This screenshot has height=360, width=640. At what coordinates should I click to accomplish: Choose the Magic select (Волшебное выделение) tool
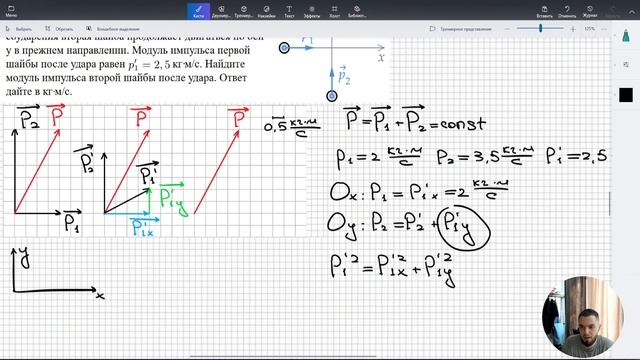click(113, 29)
